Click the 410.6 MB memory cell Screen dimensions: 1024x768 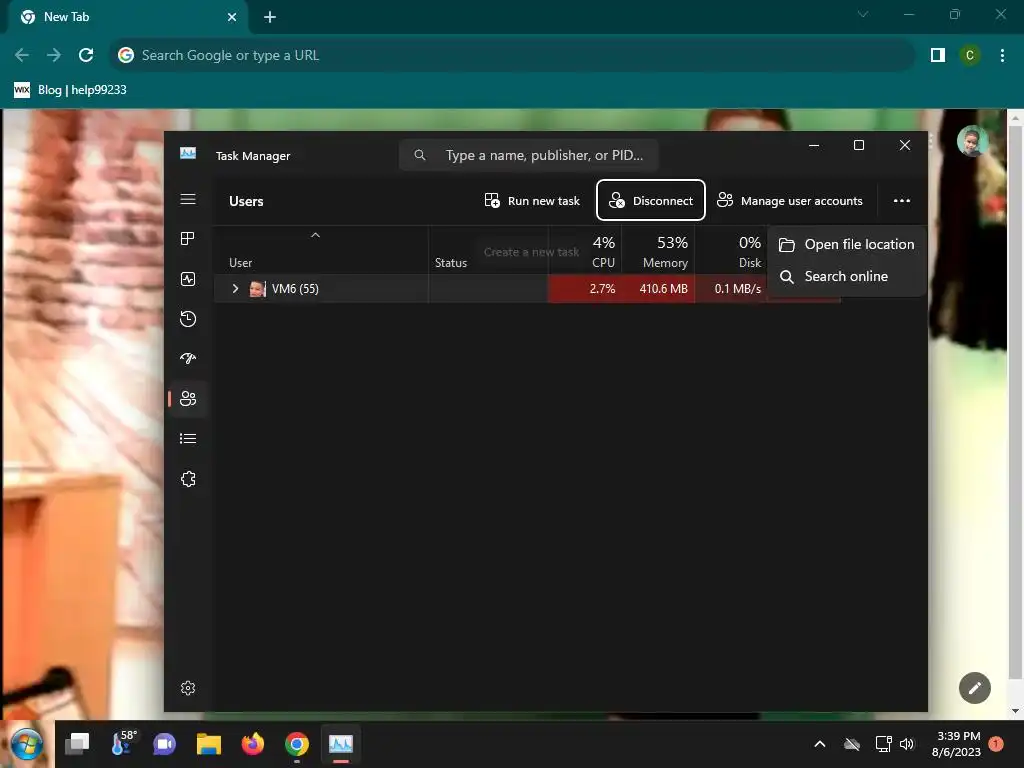pyautogui.click(x=658, y=289)
